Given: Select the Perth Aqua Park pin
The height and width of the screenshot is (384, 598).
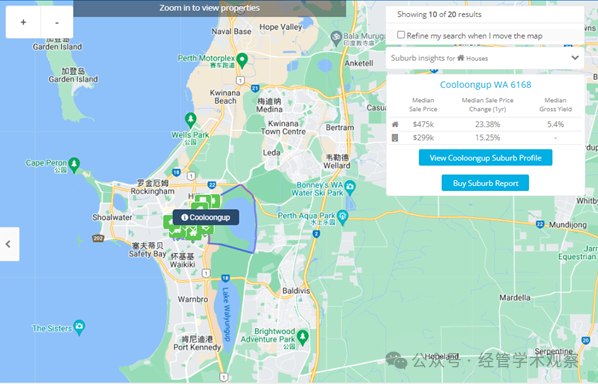Looking at the screenshot, I should 342,217.
